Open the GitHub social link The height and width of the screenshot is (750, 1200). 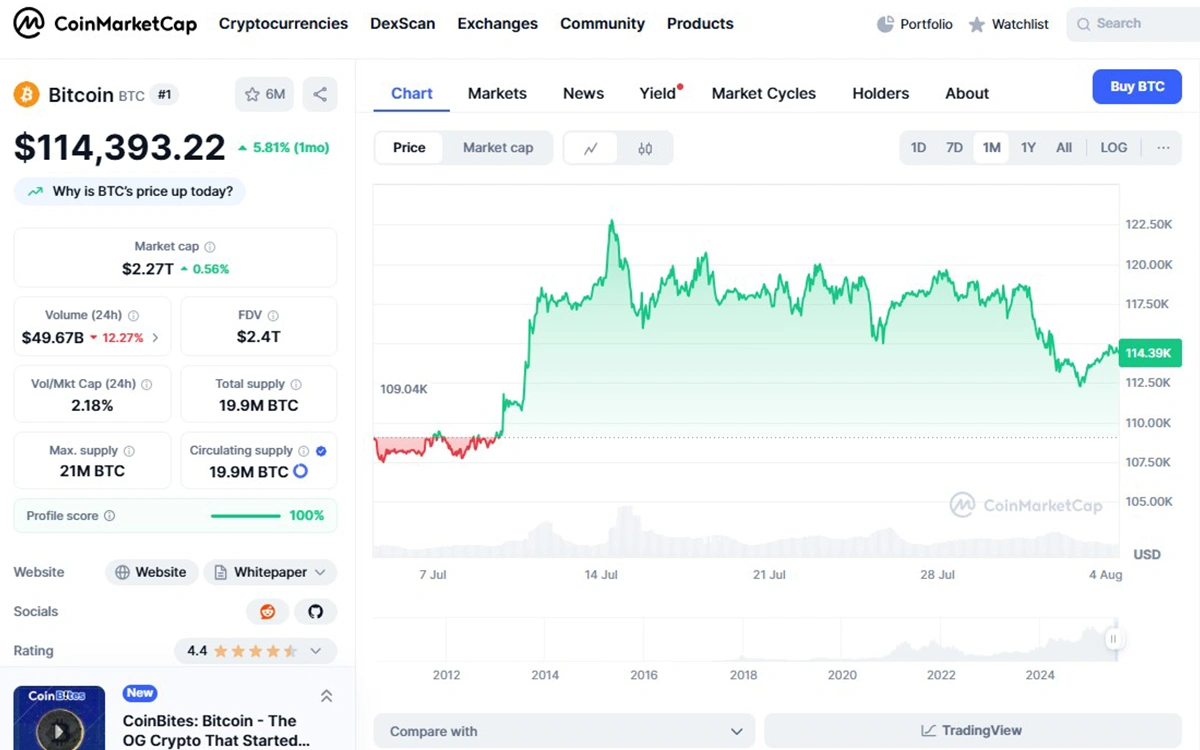coord(316,612)
